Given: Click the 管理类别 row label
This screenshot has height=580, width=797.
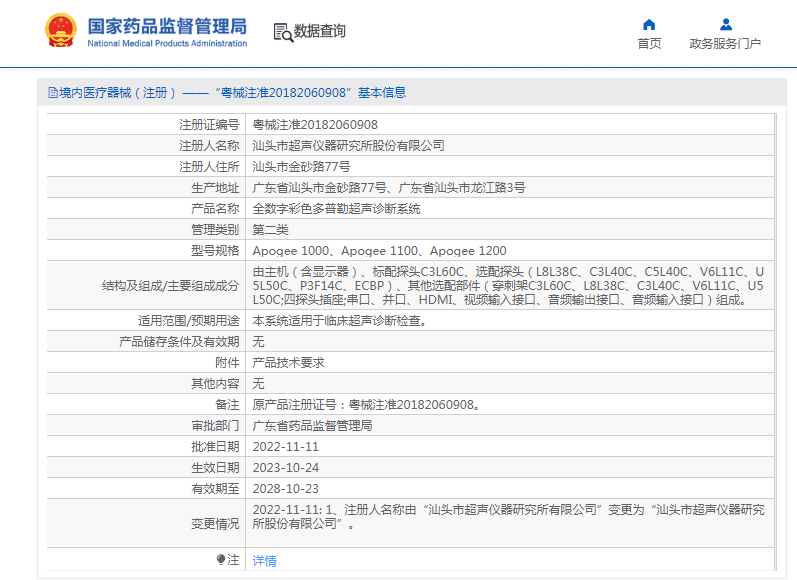Looking at the screenshot, I should coord(215,230).
